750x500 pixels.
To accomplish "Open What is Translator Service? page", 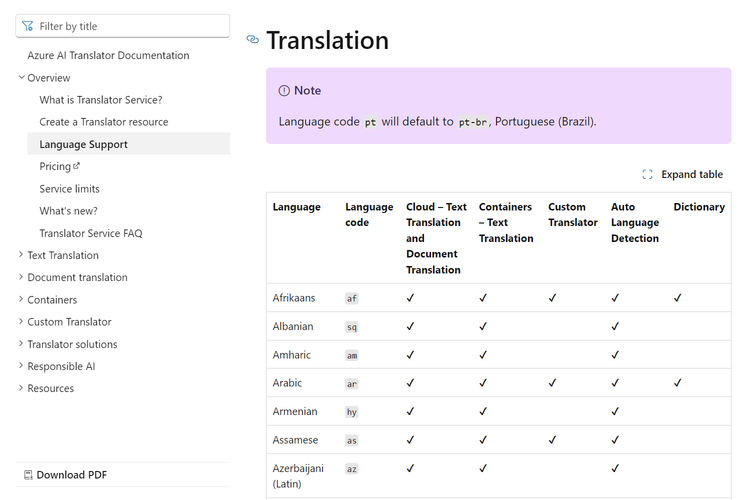I will pyautogui.click(x=101, y=100).
